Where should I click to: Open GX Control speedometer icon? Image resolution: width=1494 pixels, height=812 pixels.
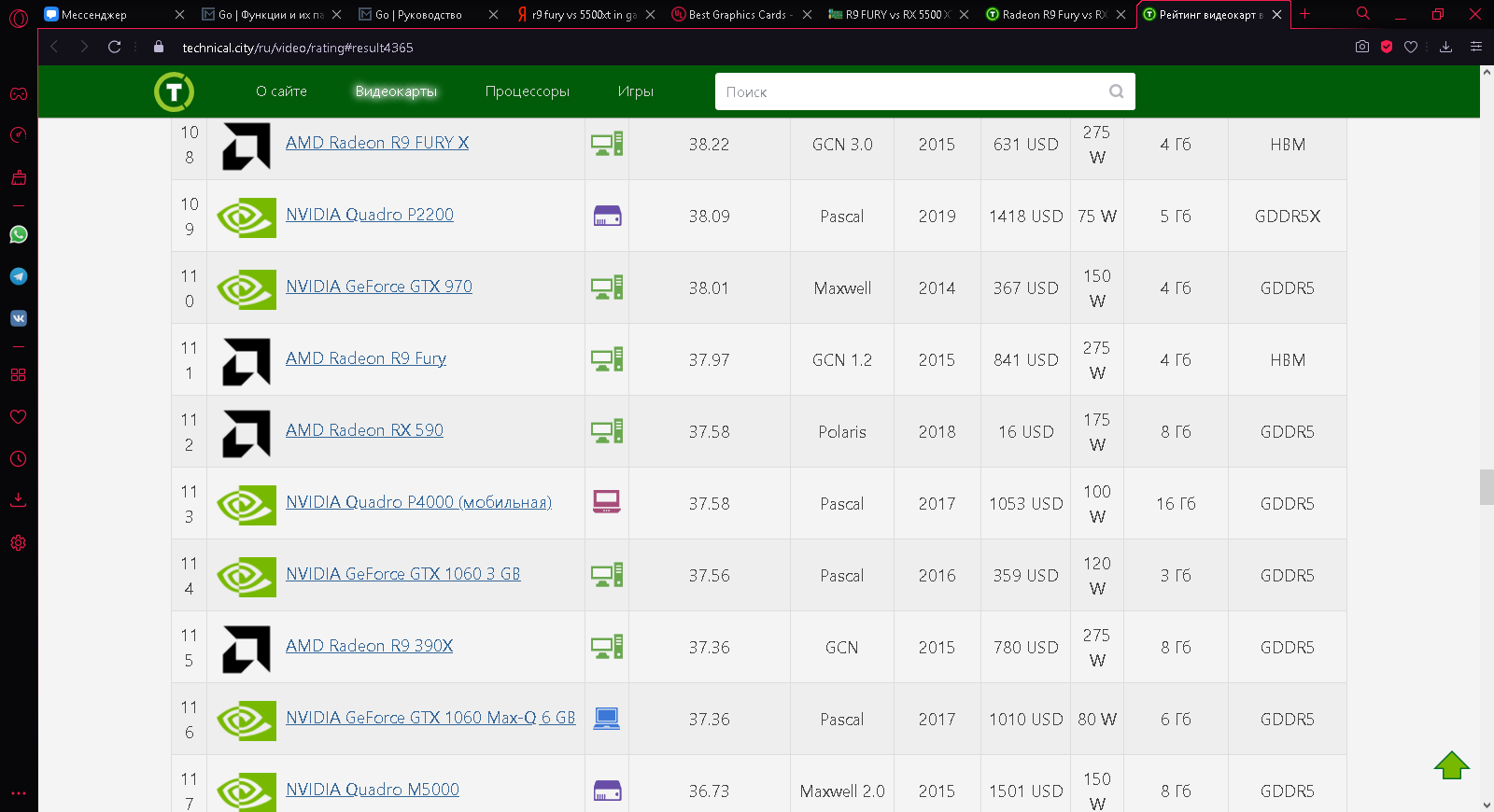pos(19,135)
